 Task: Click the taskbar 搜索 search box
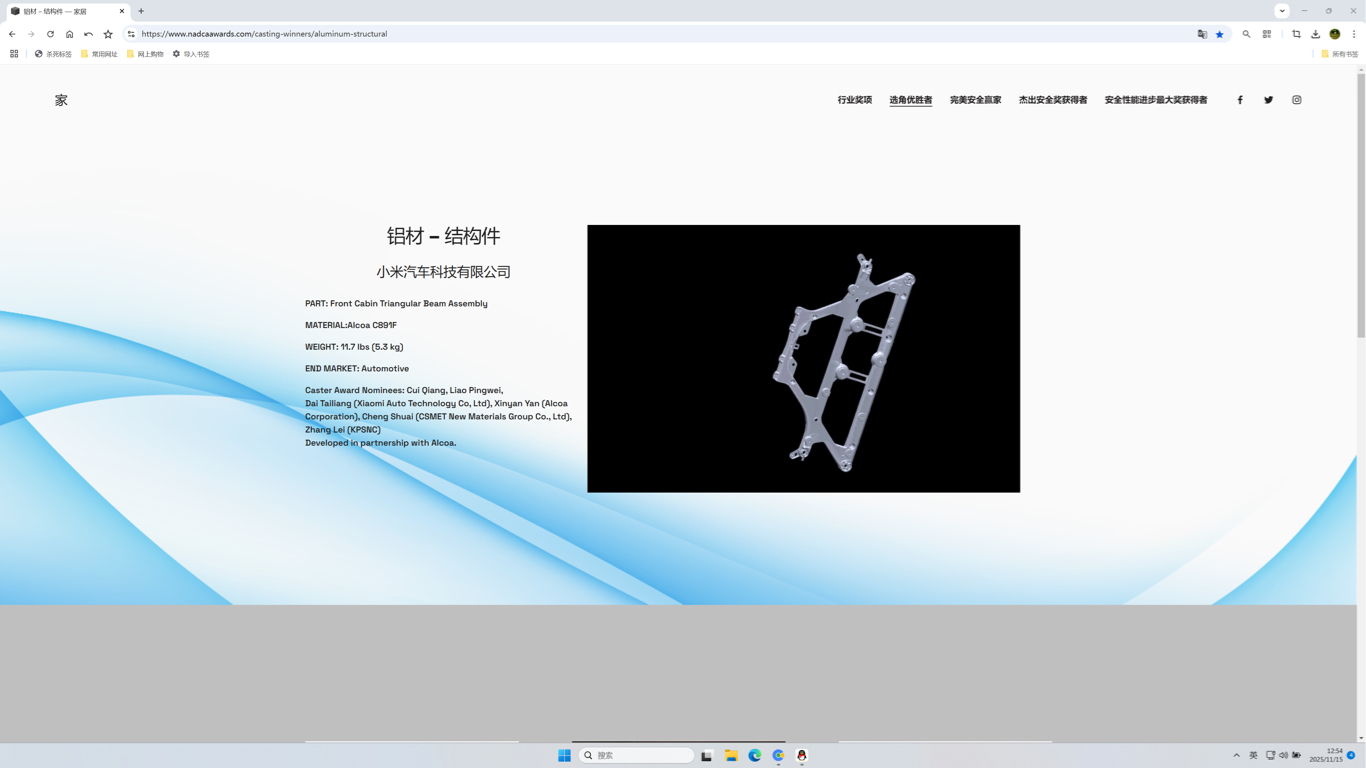click(636, 756)
